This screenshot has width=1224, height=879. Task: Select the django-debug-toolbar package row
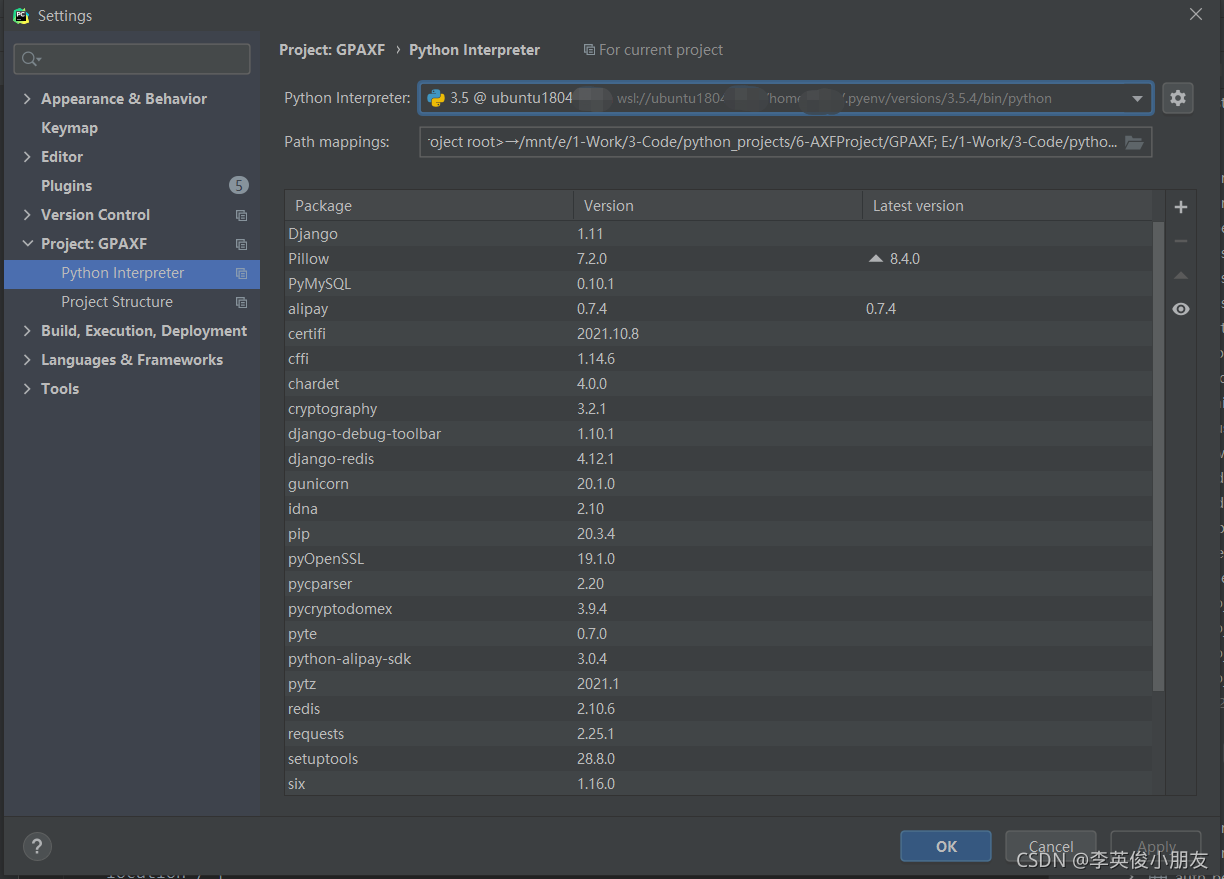coord(718,434)
